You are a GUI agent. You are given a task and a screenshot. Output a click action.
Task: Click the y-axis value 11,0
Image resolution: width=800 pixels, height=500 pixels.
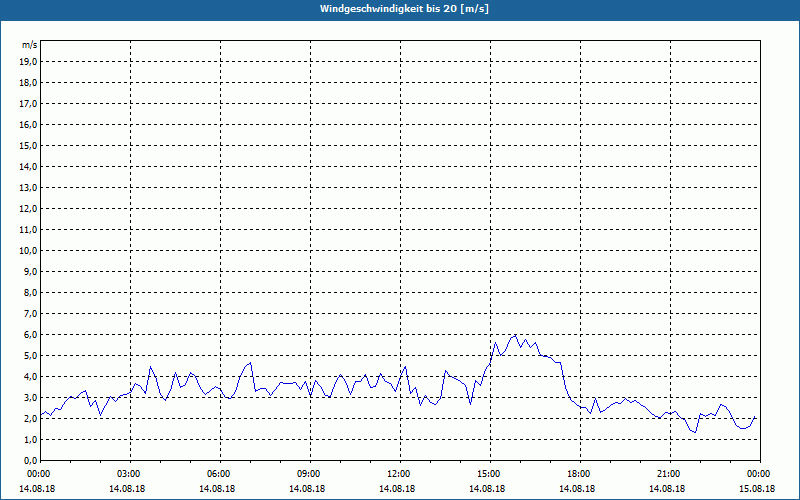coord(28,230)
